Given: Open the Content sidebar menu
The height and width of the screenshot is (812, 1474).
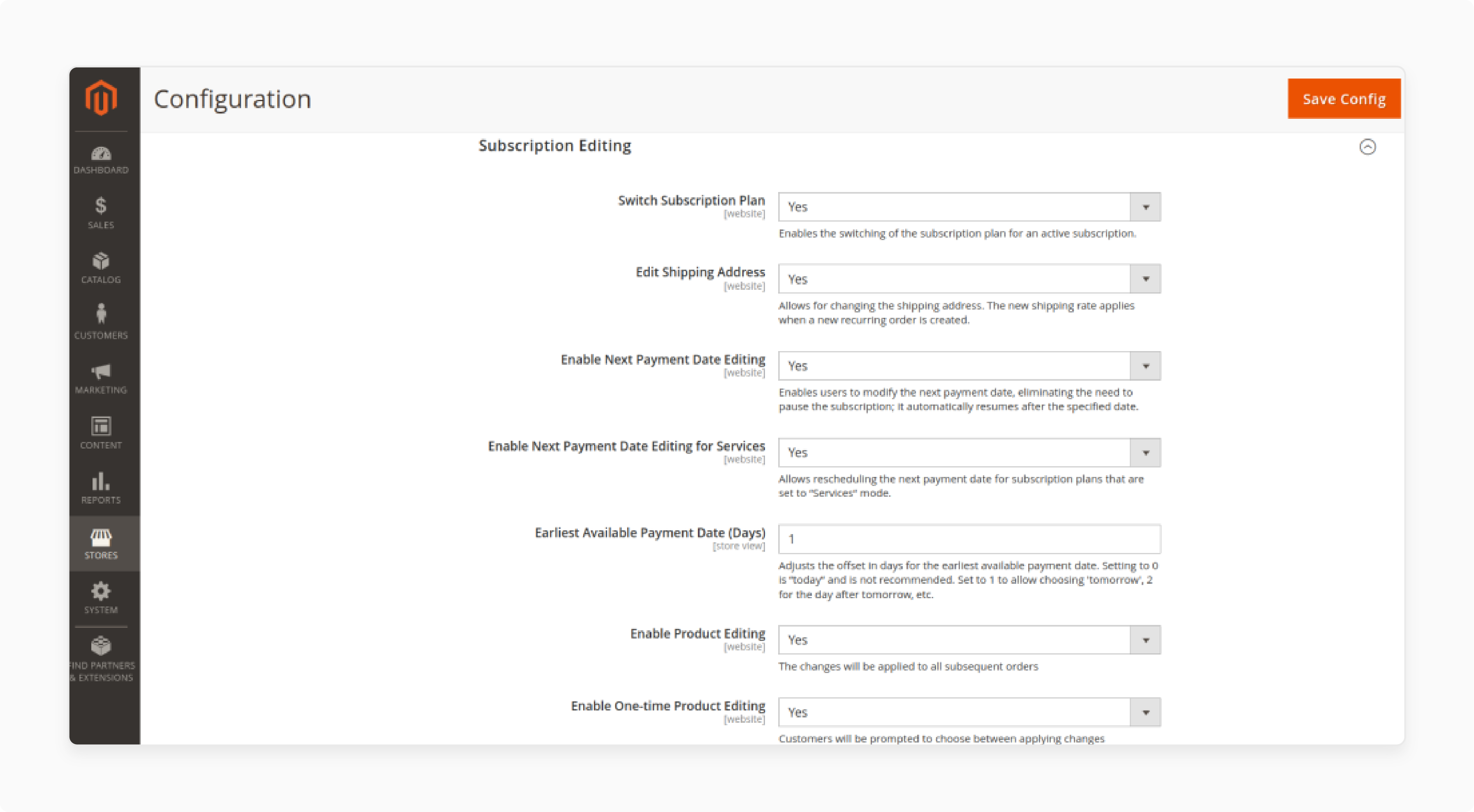Looking at the screenshot, I should point(101,433).
